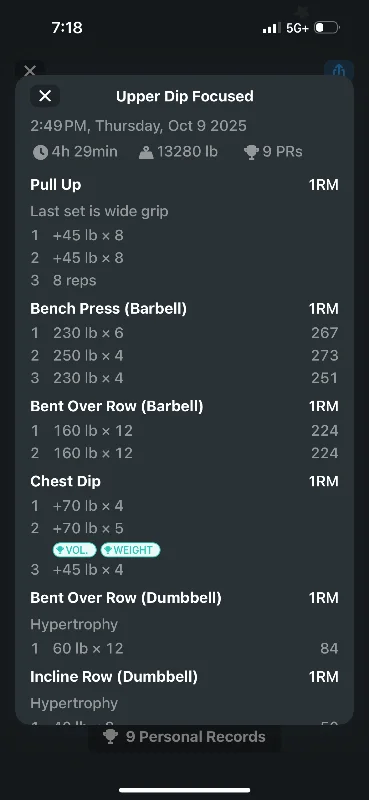The height and width of the screenshot is (800, 369).
Task: Open the Pull Up exercise
Action: point(56,185)
